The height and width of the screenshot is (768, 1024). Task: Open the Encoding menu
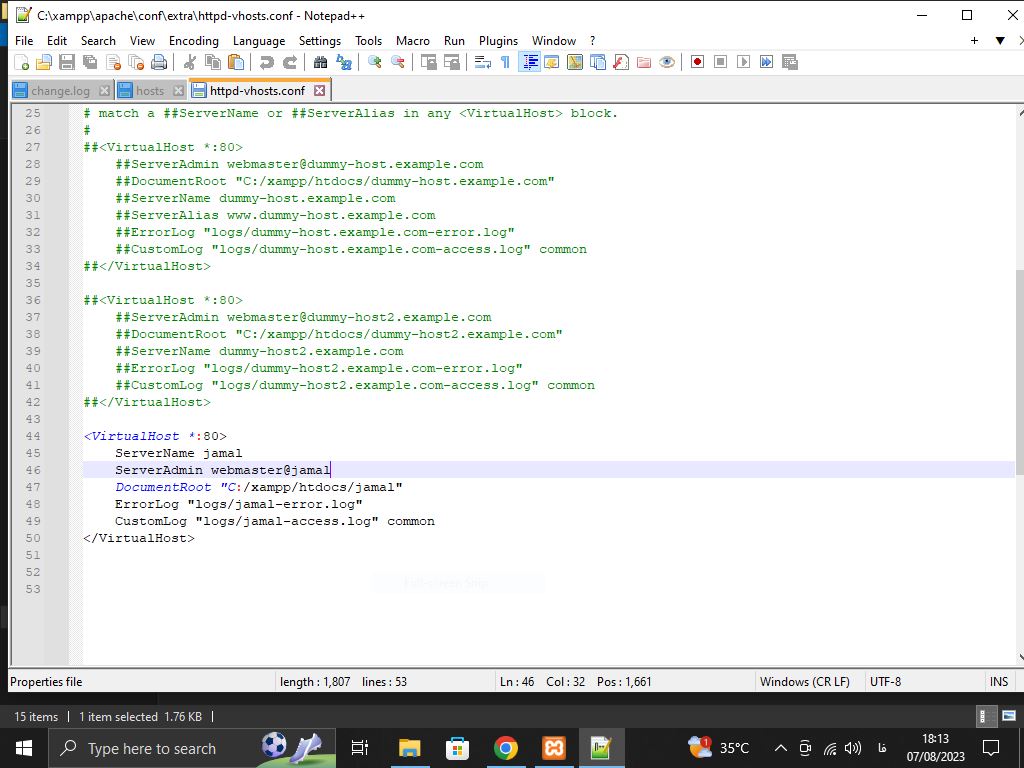(x=194, y=40)
